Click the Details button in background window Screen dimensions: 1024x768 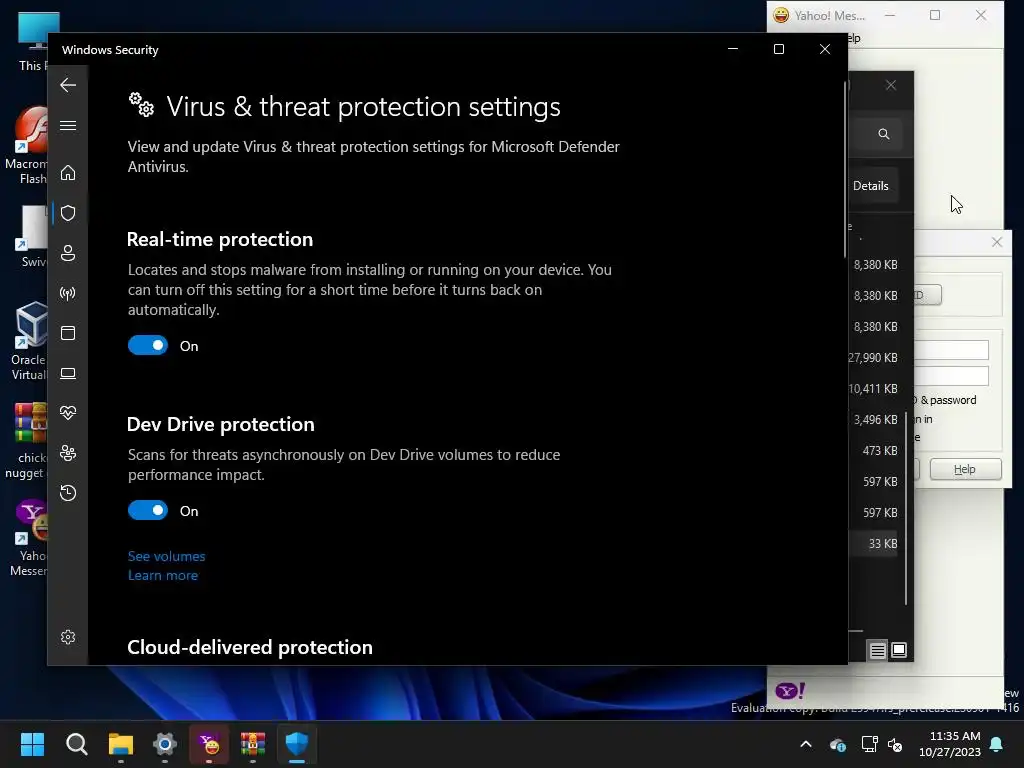[x=871, y=186]
